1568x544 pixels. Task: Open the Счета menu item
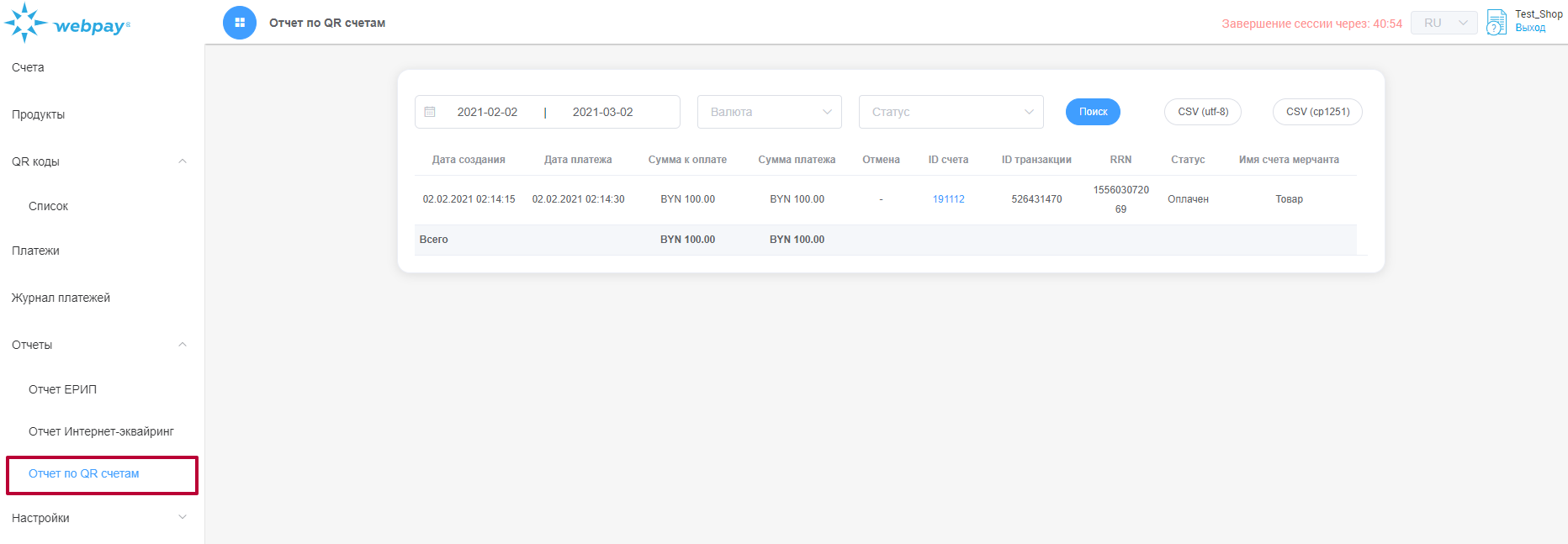(28, 67)
